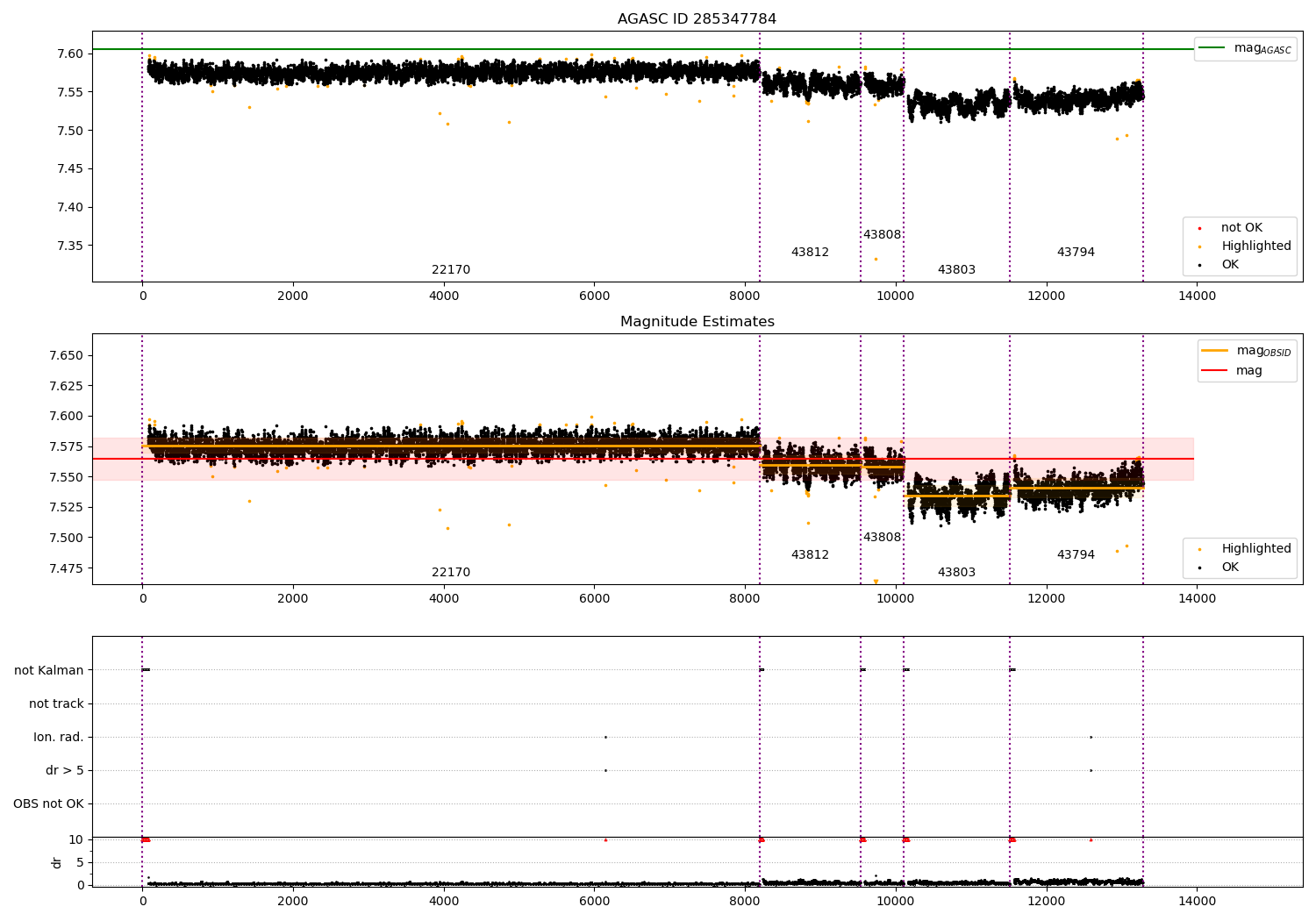The width and height of the screenshot is (1316, 921).
Task: Click the 2000 x-tick of the bottom plot
Action: tap(293, 902)
